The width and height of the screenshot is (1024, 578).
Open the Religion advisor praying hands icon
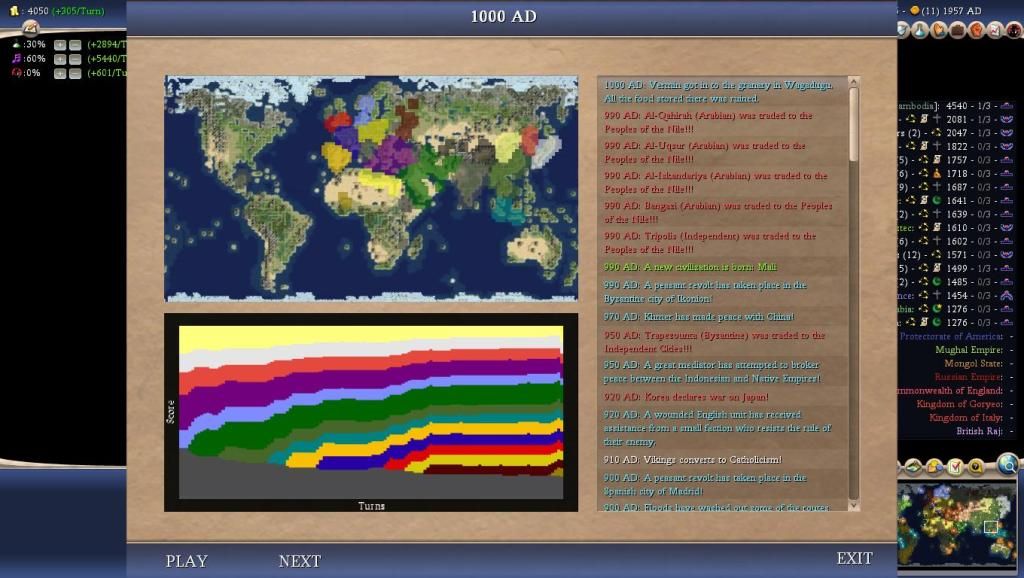[x=938, y=29]
